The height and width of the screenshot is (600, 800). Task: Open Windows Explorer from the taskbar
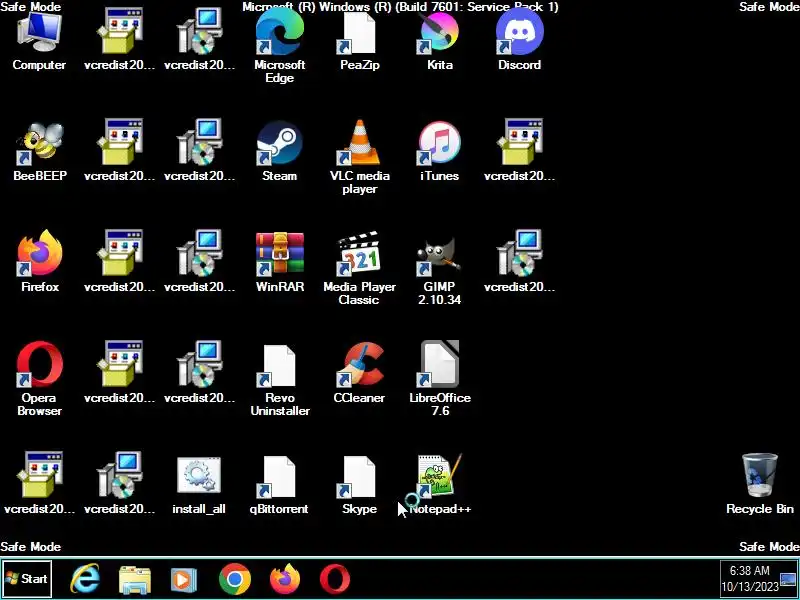(135, 580)
